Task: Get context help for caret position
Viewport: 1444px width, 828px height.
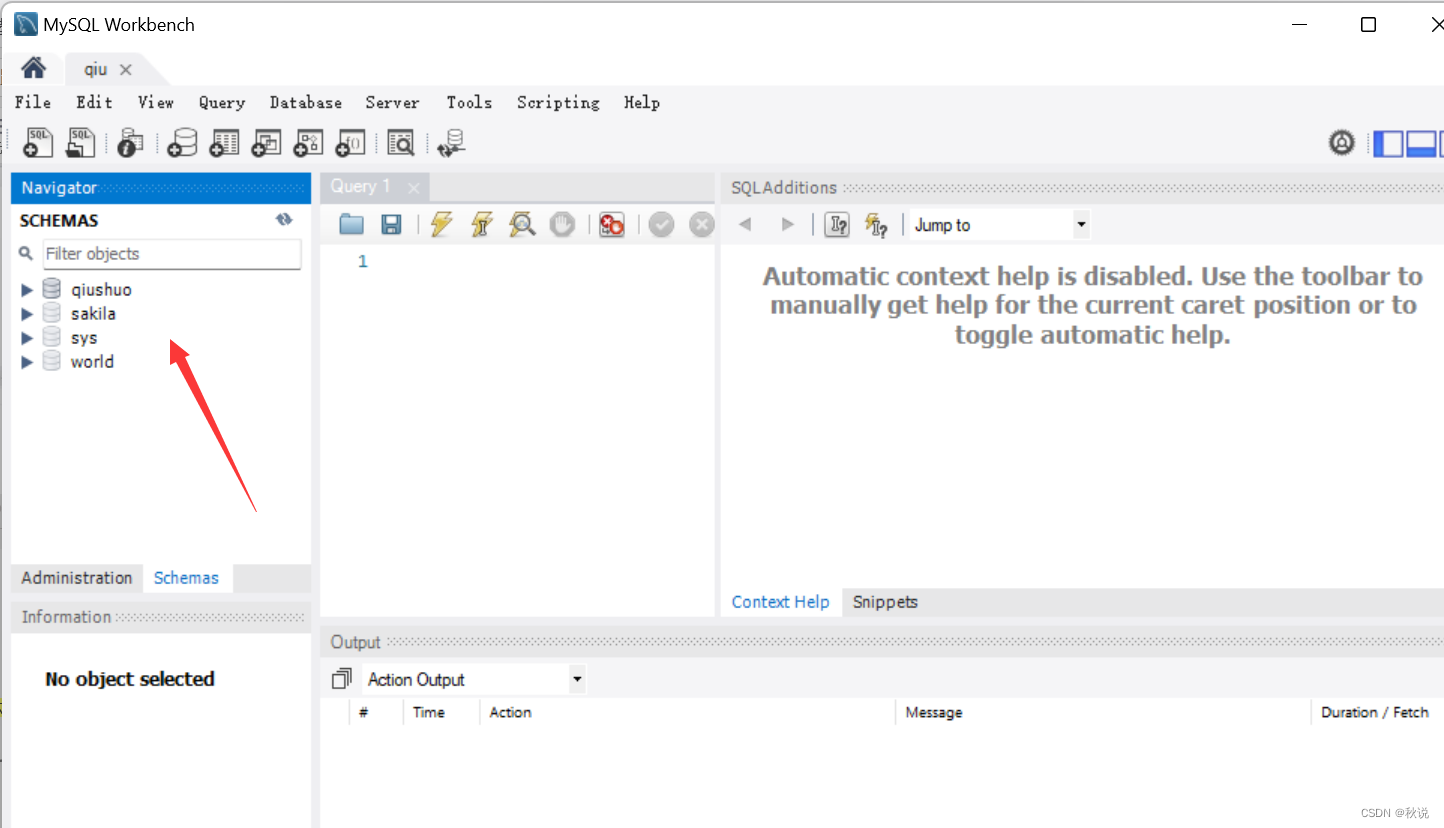Action: (x=836, y=224)
